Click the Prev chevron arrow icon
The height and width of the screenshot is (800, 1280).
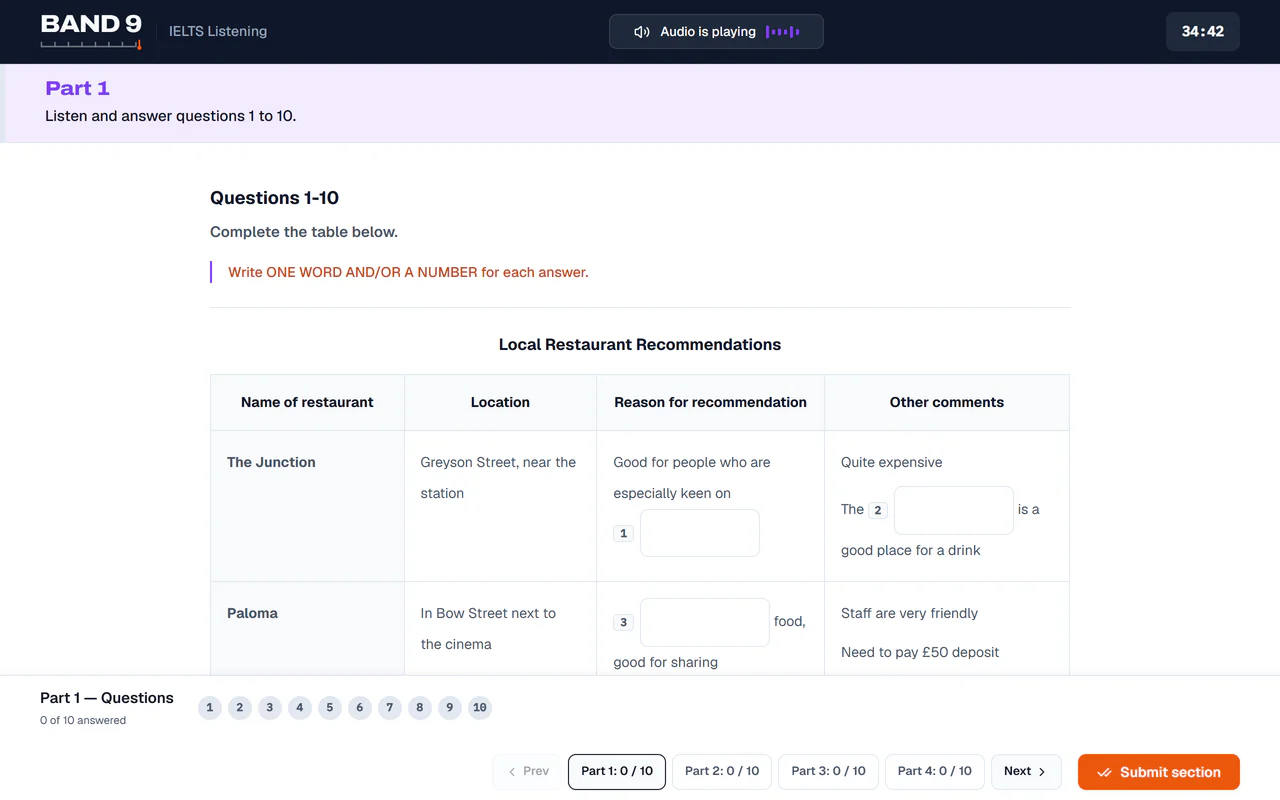[x=512, y=772]
